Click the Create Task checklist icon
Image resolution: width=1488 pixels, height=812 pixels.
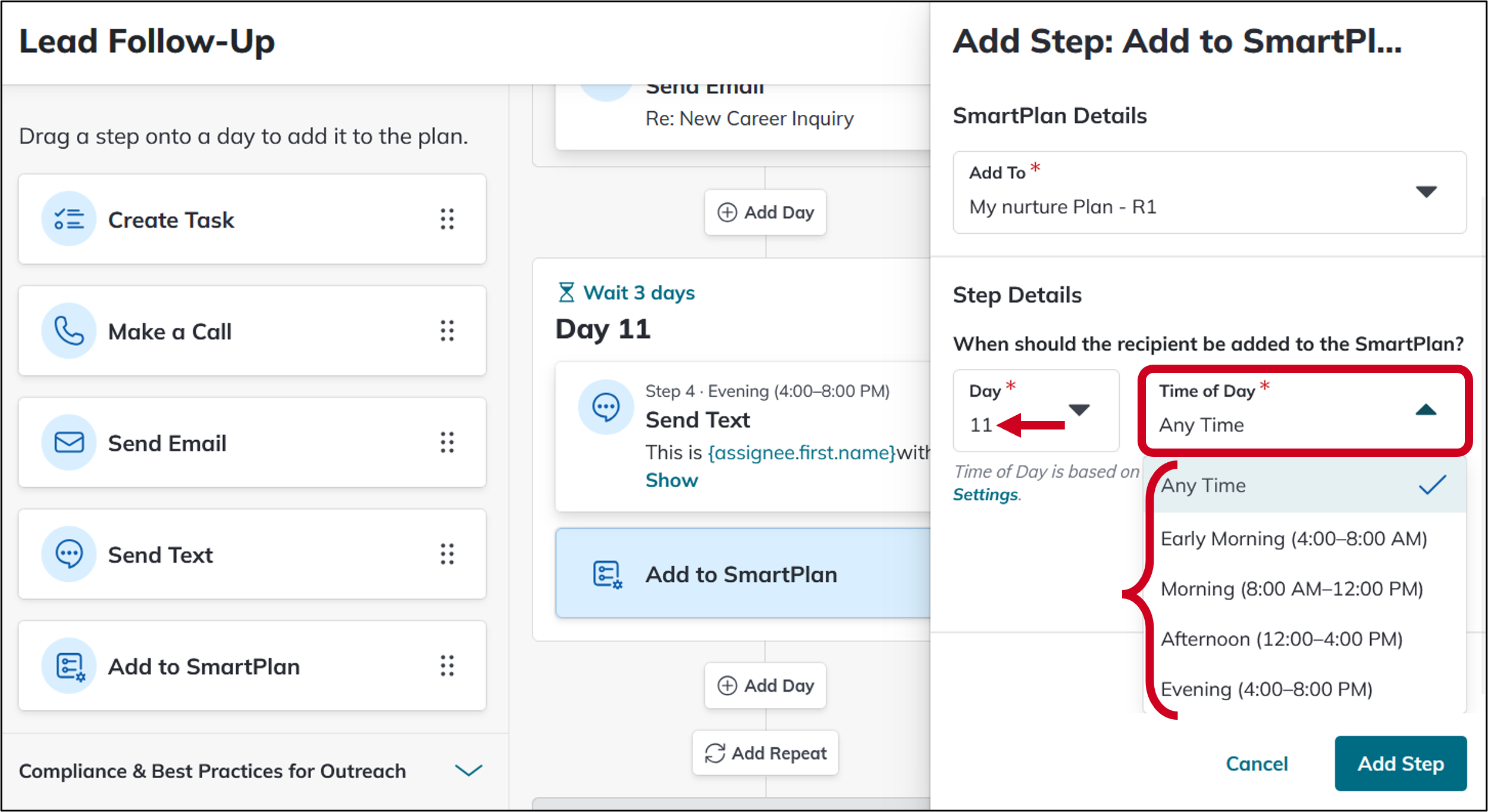click(x=69, y=219)
